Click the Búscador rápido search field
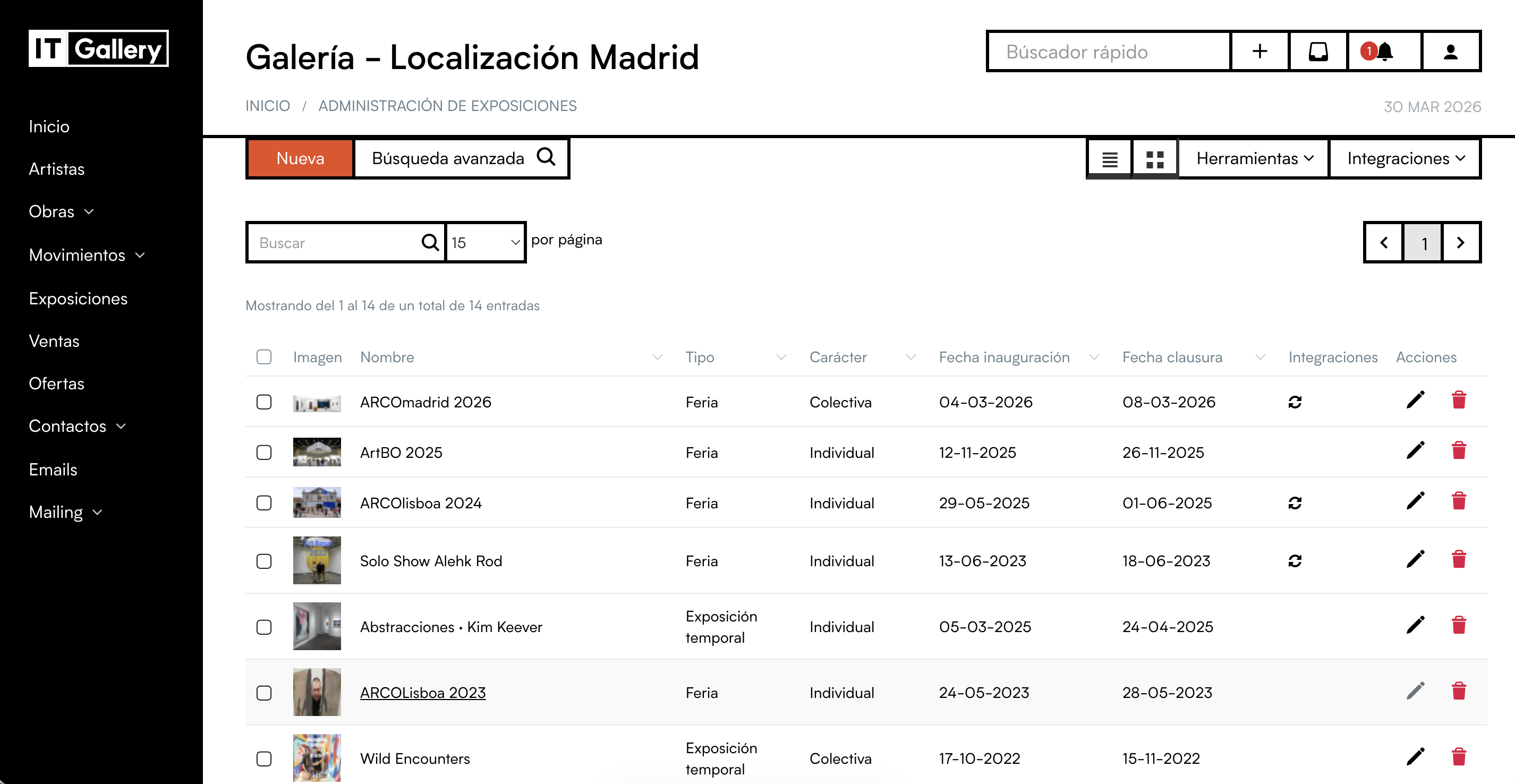Image resolution: width=1515 pixels, height=784 pixels. [1109, 52]
